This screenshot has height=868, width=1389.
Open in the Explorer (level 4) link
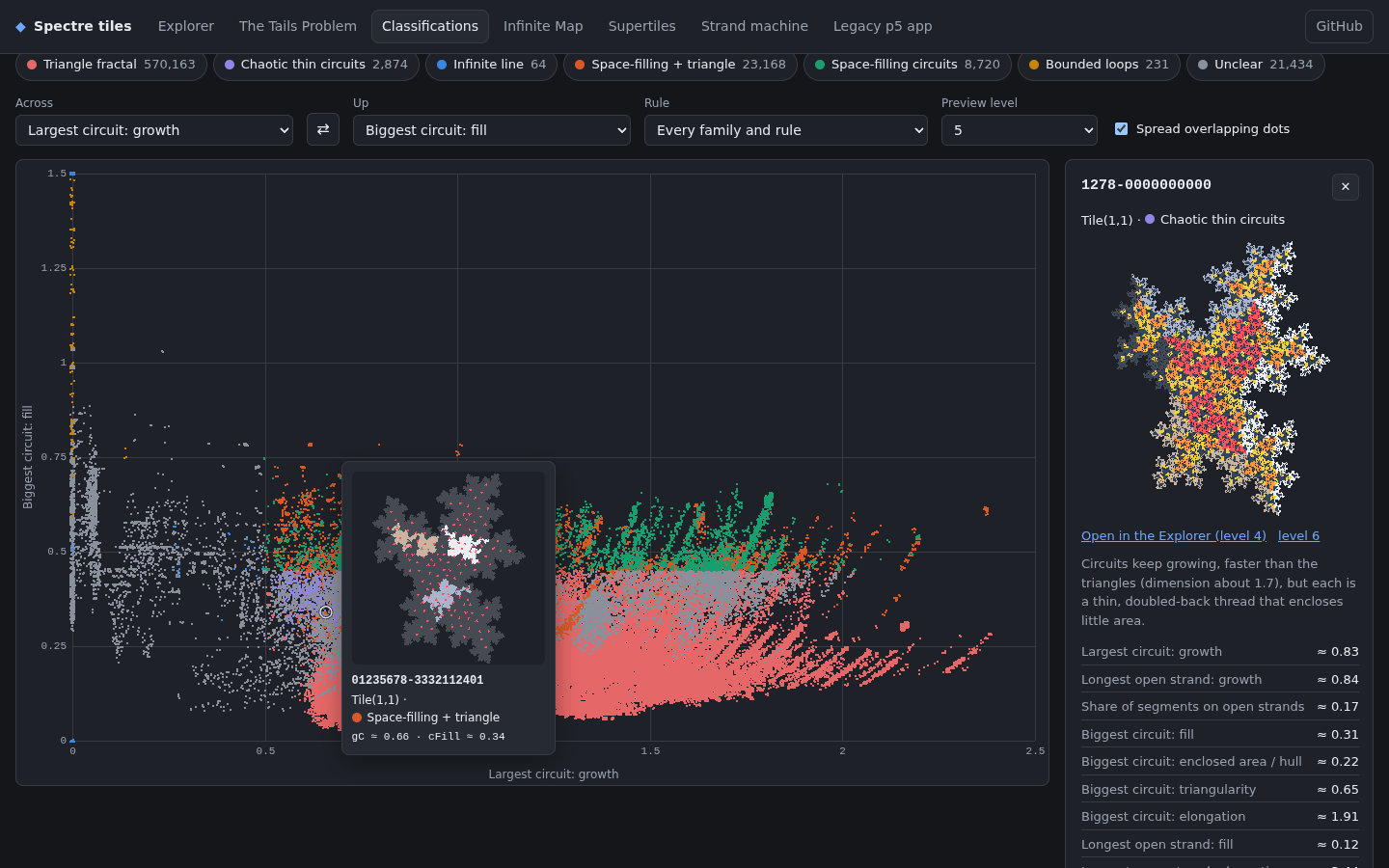pos(1174,536)
